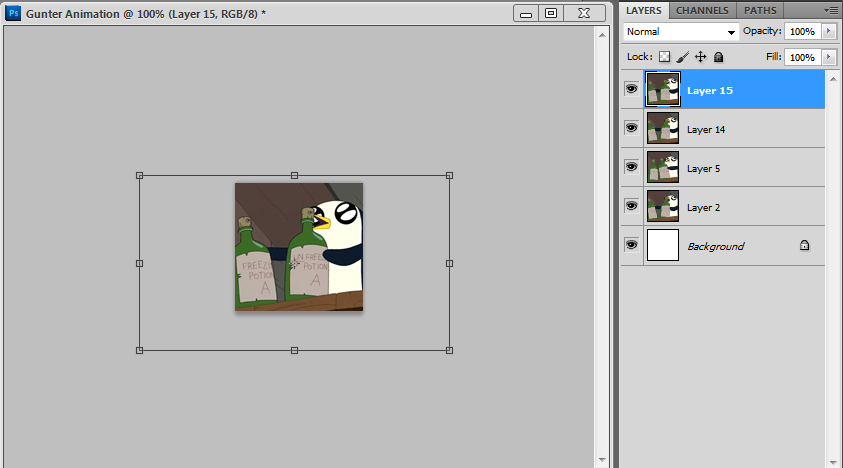Select Layer 15 thumbnail

[x=662, y=89]
